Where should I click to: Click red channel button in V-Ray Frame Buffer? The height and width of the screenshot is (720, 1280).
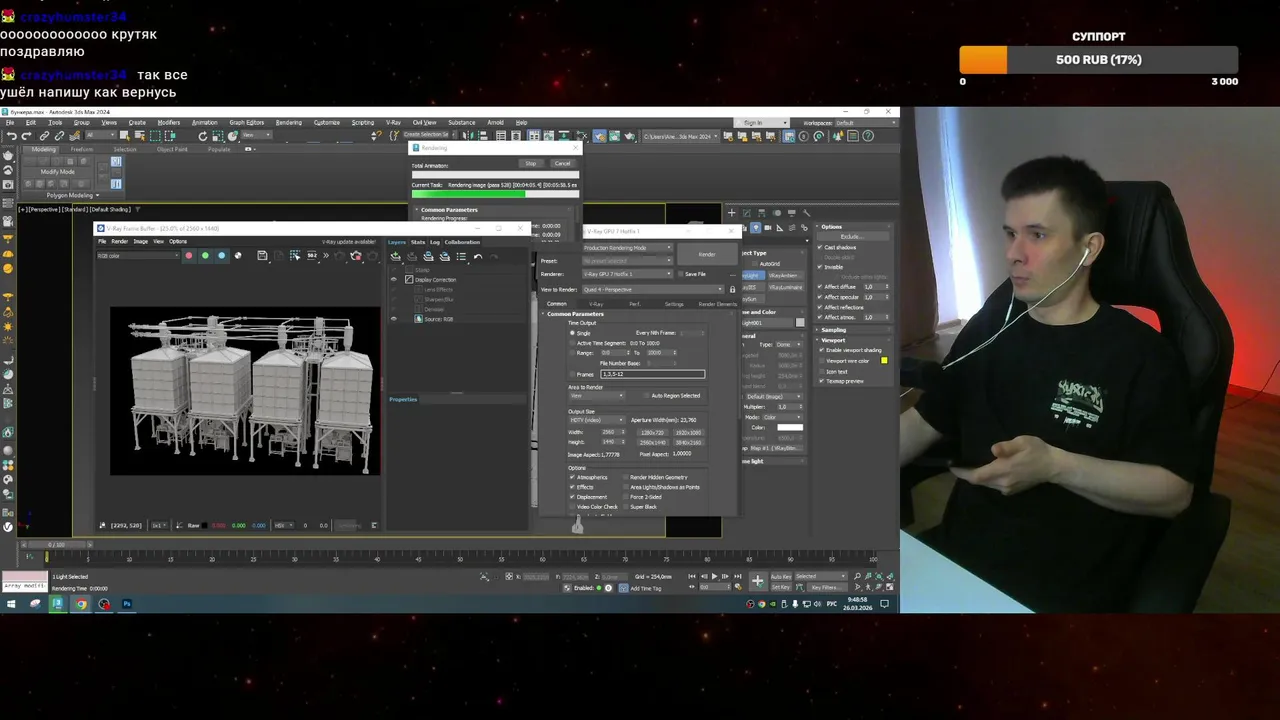(189, 256)
